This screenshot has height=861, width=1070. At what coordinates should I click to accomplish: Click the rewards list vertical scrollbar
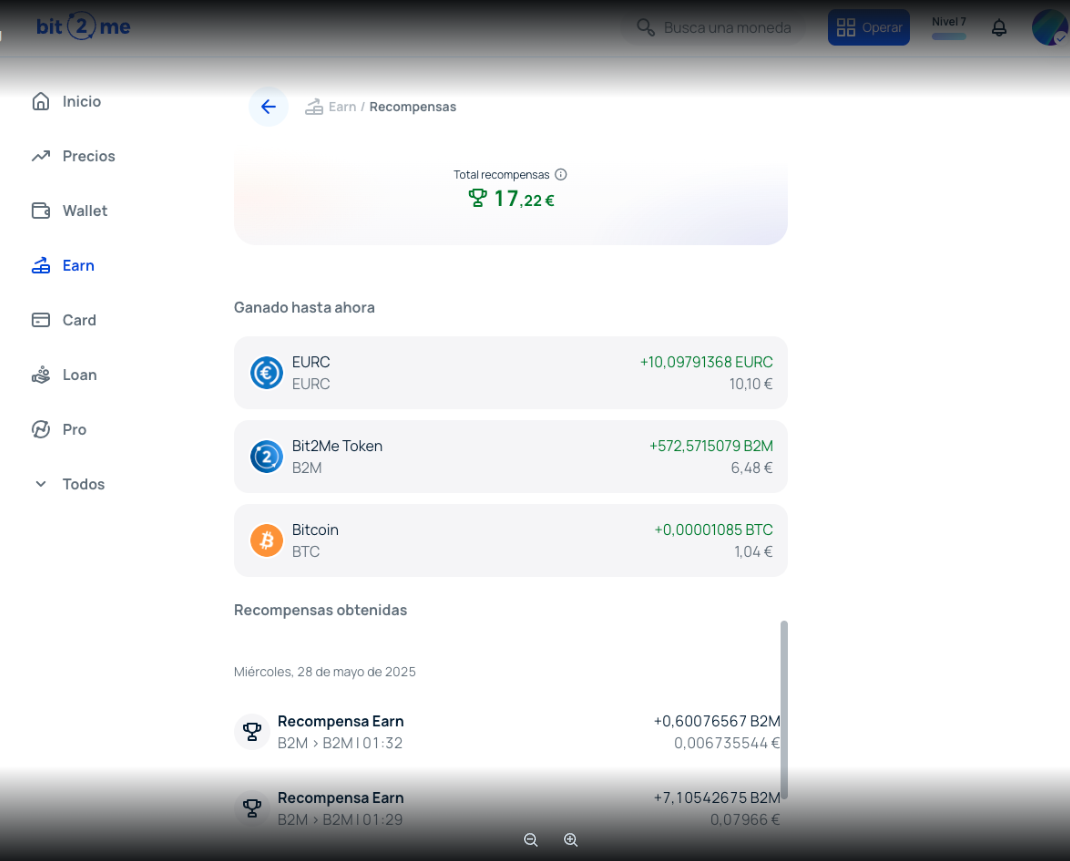(784, 710)
